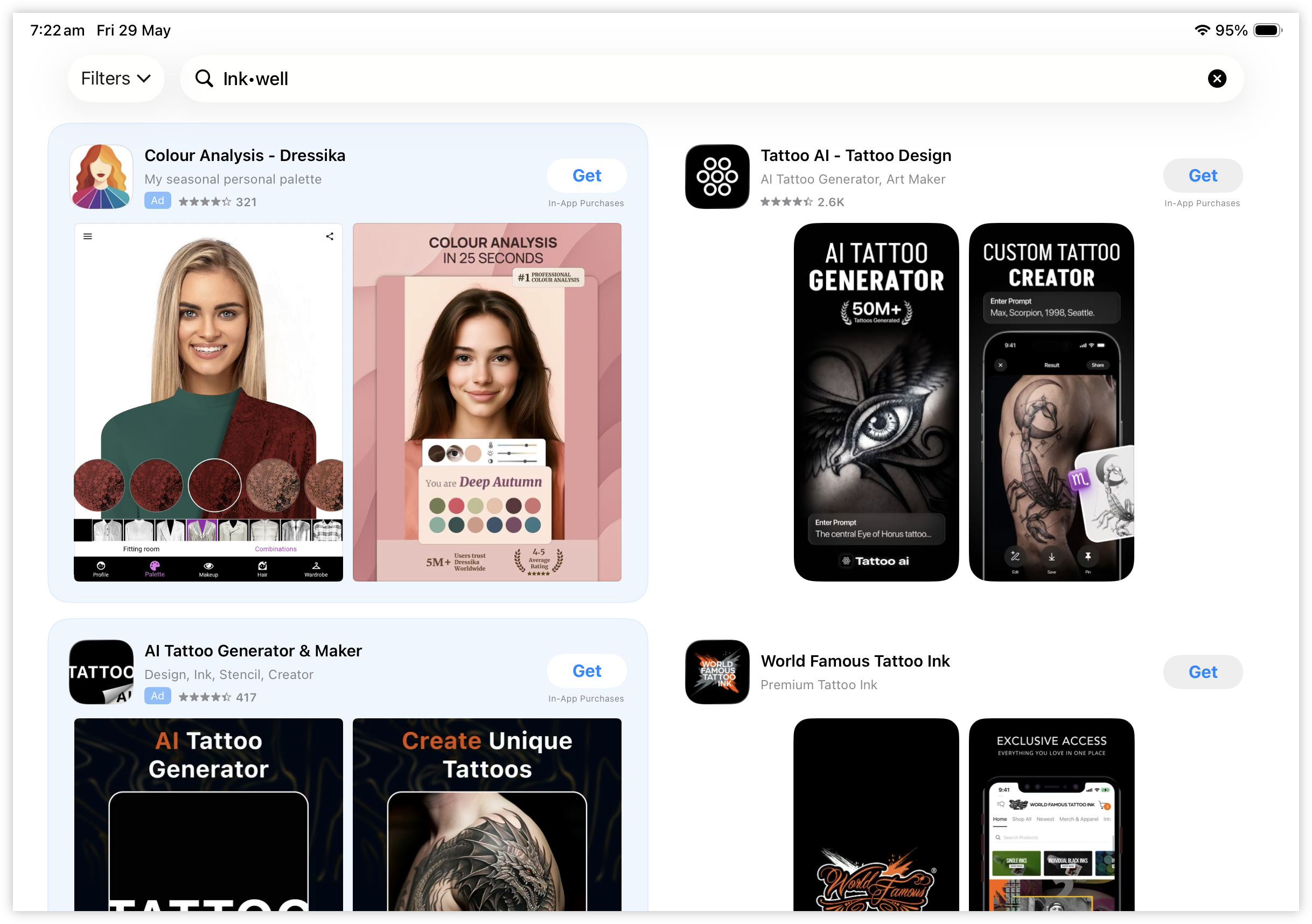Viewport: 1312px width, 924px height.
Task: Click Fitting room label in Dressika screenshot
Action: (141, 549)
